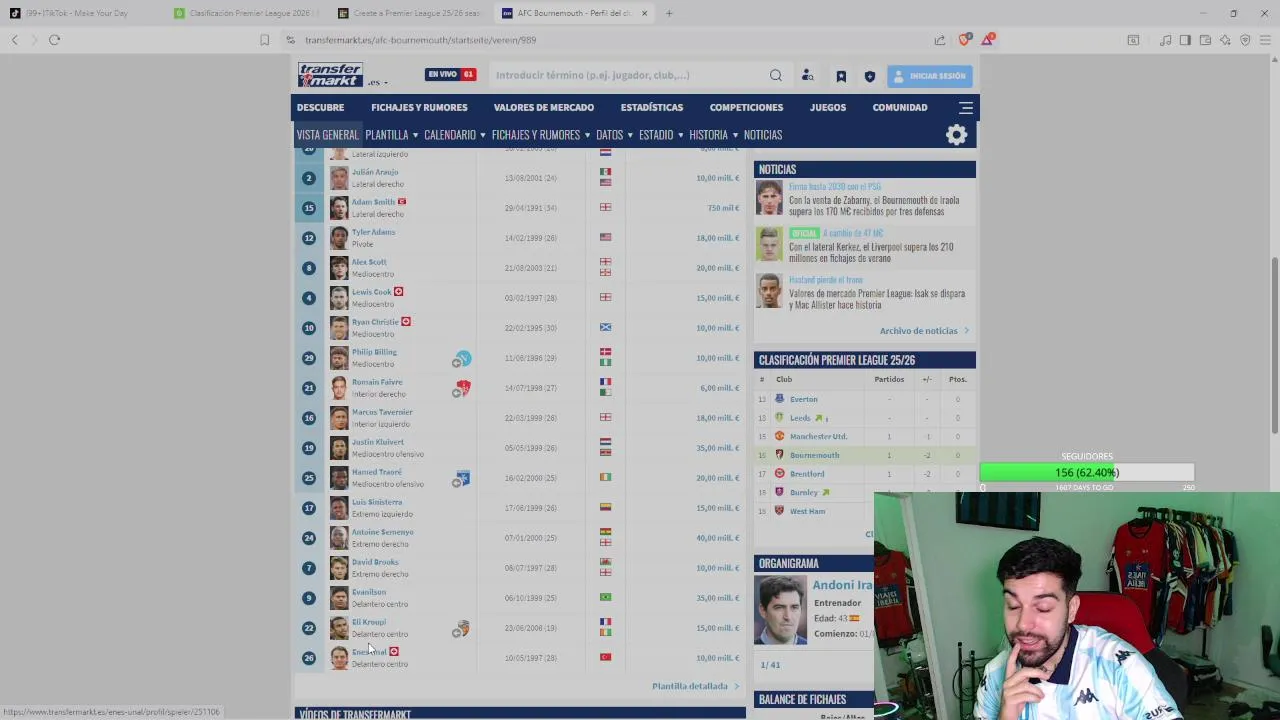Image resolution: width=1280 pixels, height=720 pixels.
Task: Open the hamburger menu icon
Action: tap(966, 107)
